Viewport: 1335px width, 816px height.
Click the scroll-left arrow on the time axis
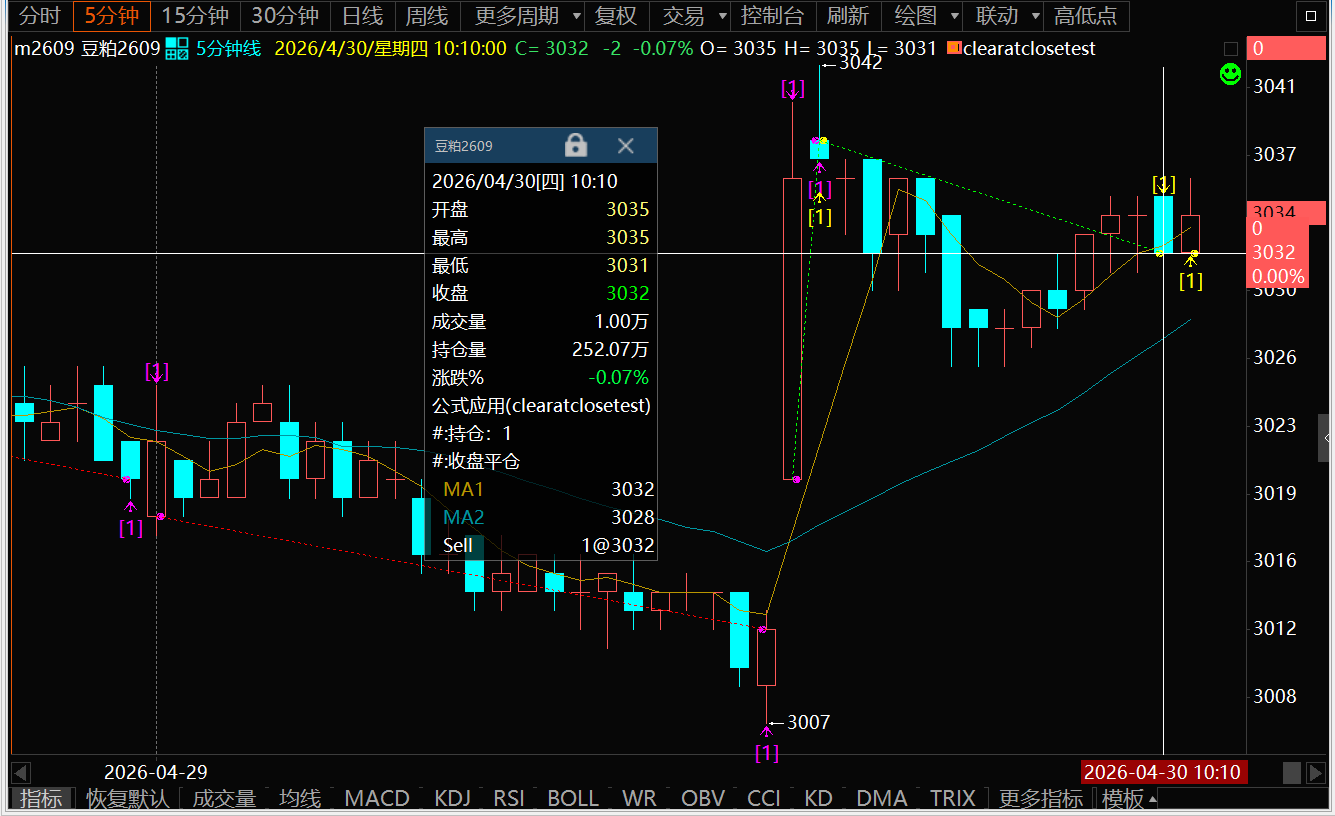21,772
